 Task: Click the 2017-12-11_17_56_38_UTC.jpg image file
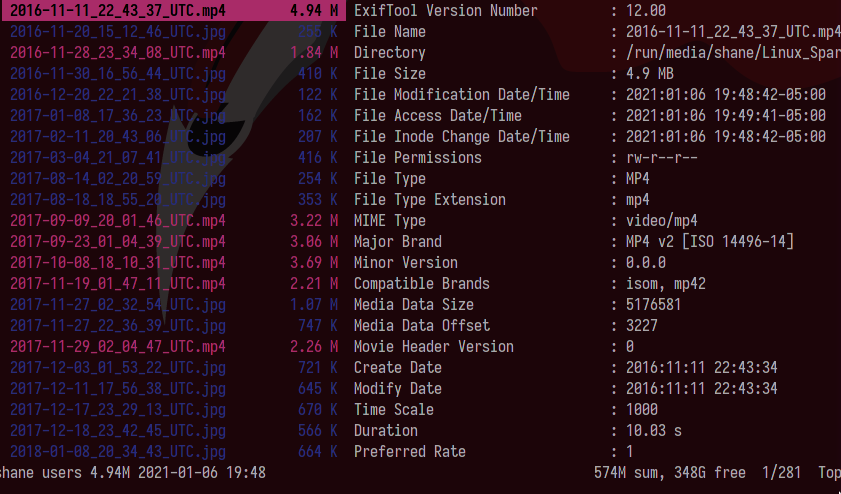coord(118,389)
